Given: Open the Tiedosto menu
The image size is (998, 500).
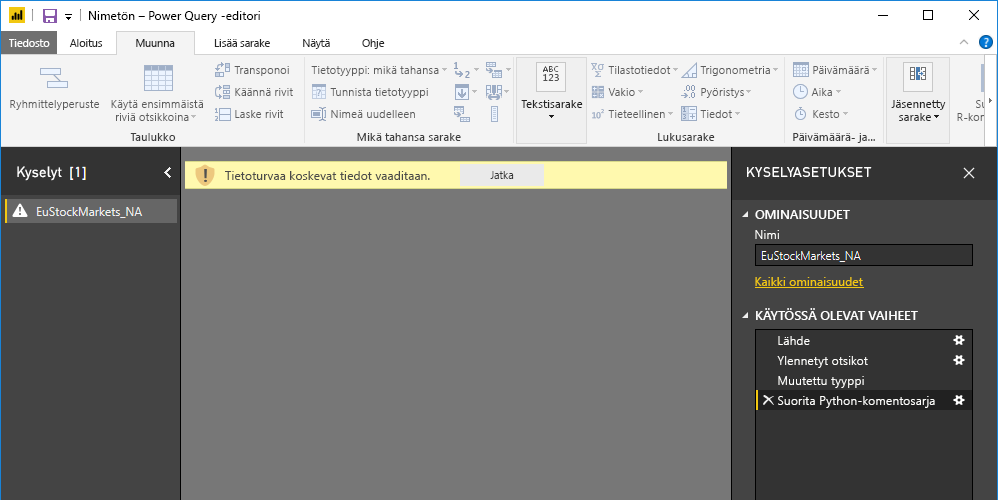Looking at the screenshot, I should (x=29, y=43).
